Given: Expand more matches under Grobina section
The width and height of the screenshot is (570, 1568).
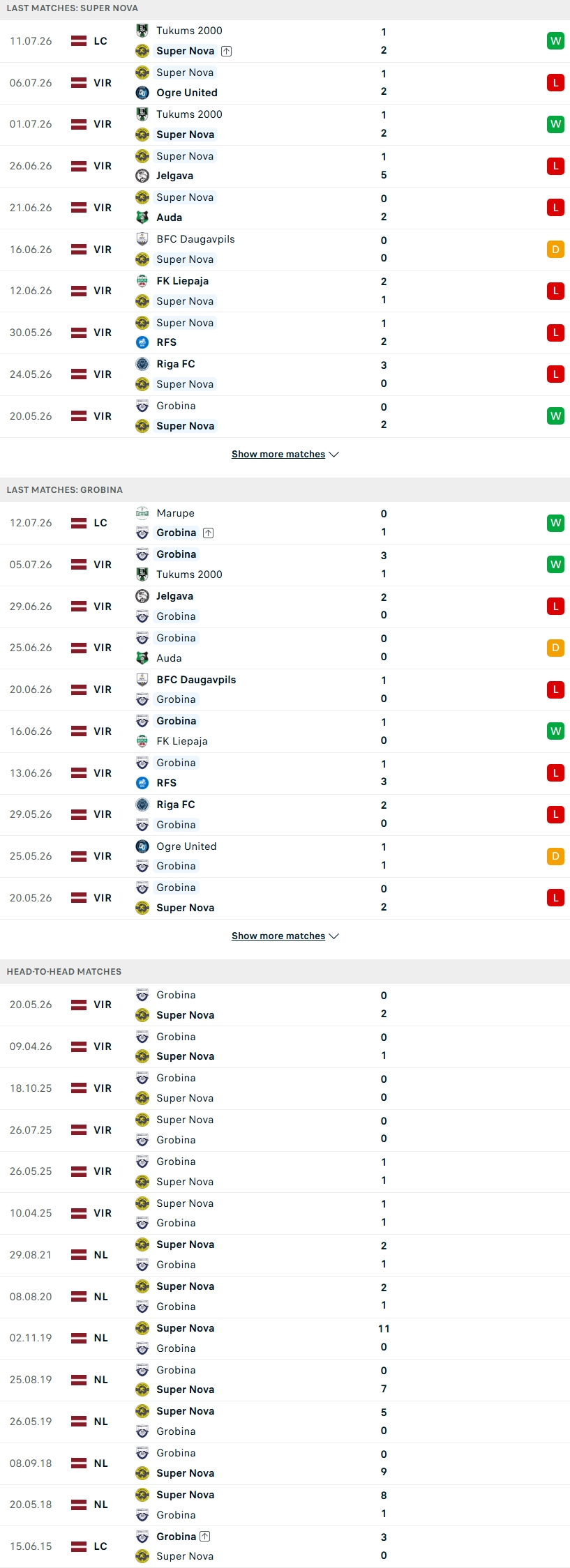Looking at the screenshot, I should [x=285, y=936].
